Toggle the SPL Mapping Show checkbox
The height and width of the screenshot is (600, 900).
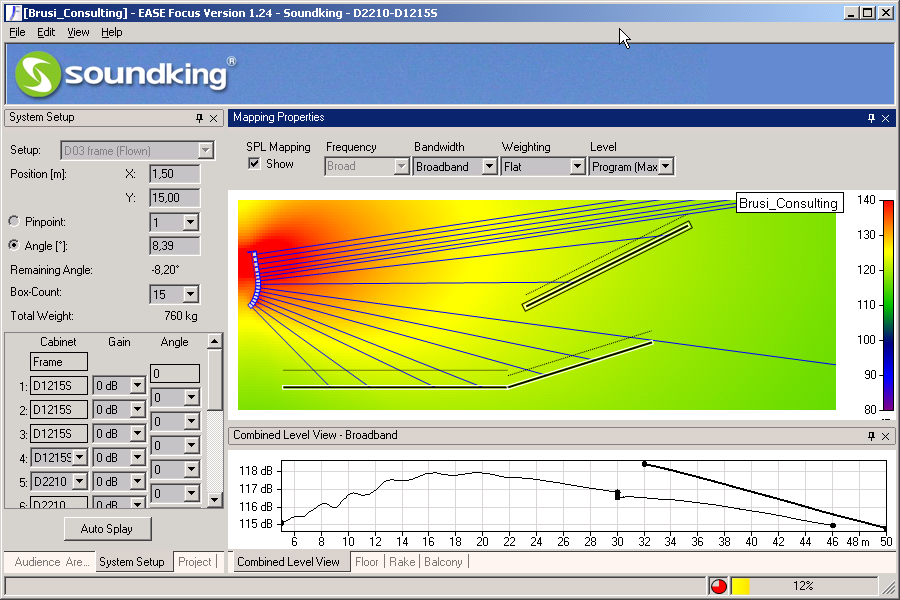[254, 164]
